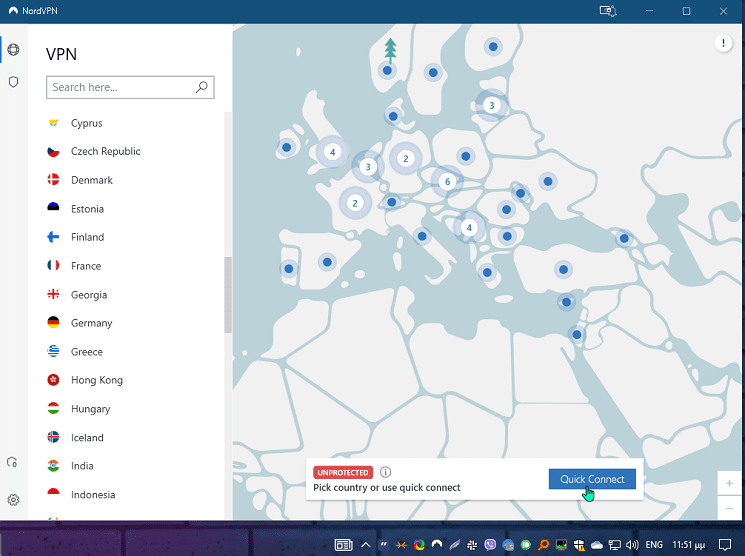This screenshot has height=556, width=745.
Task: Click the server dot over Turkey
Action: [564, 269]
